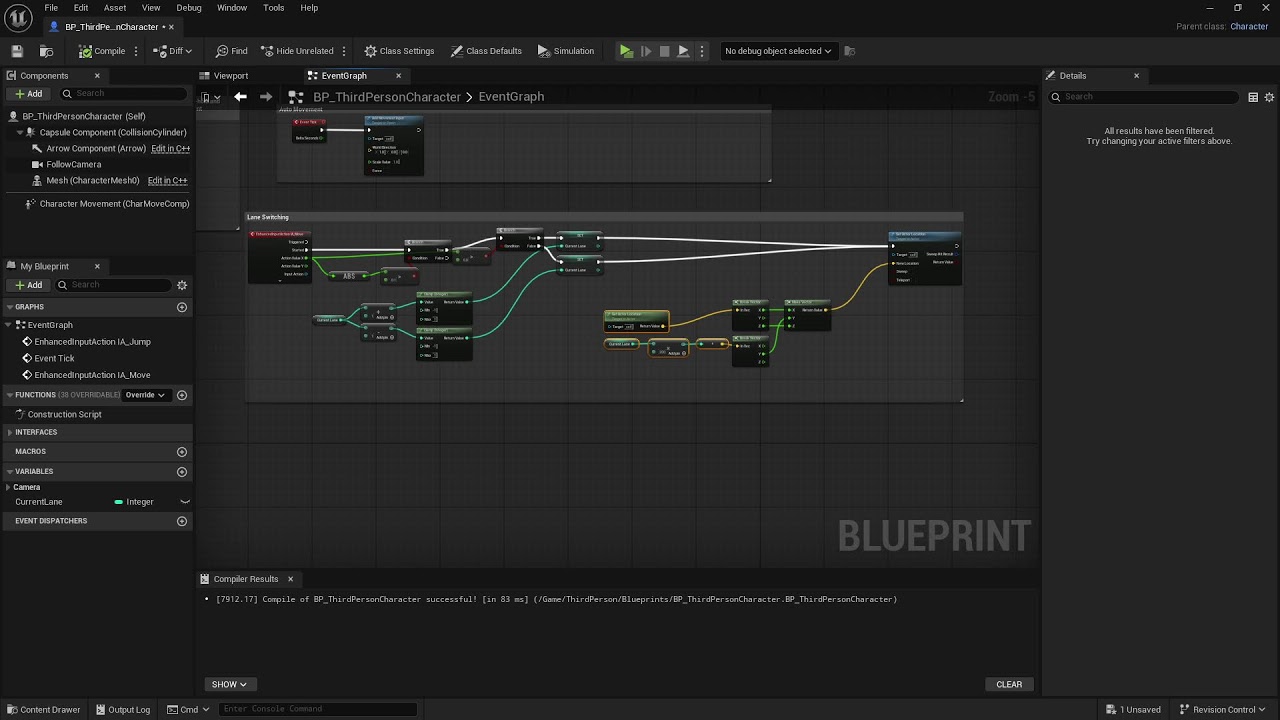Collapse the GRAPHS section
This screenshot has height=720, width=1280.
coord(9,307)
